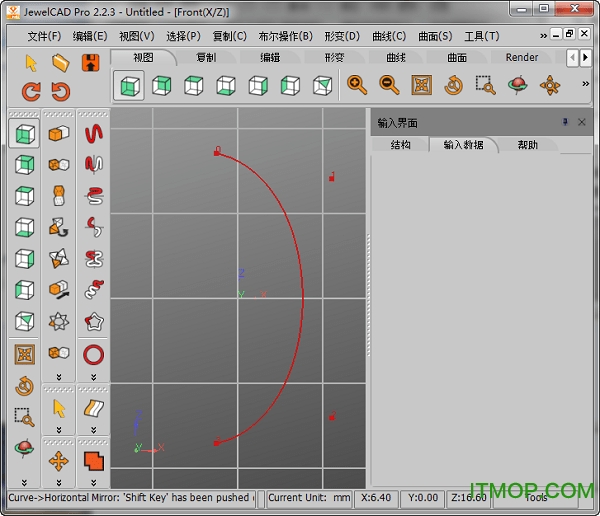Select the yellow arrow pointer tool at top left
This screenshot has height=516, width=600.
(31, 63)
